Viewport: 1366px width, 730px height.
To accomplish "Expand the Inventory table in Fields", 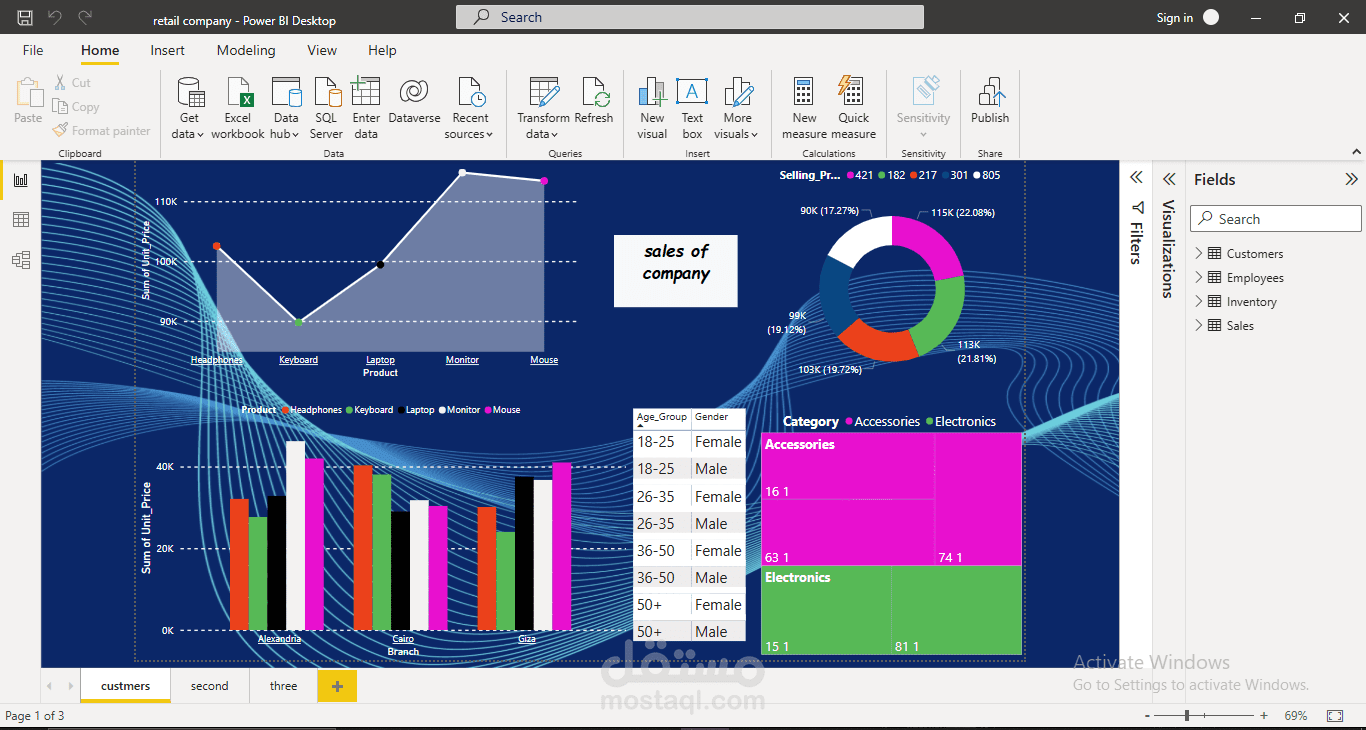I will pos(1199,301).
